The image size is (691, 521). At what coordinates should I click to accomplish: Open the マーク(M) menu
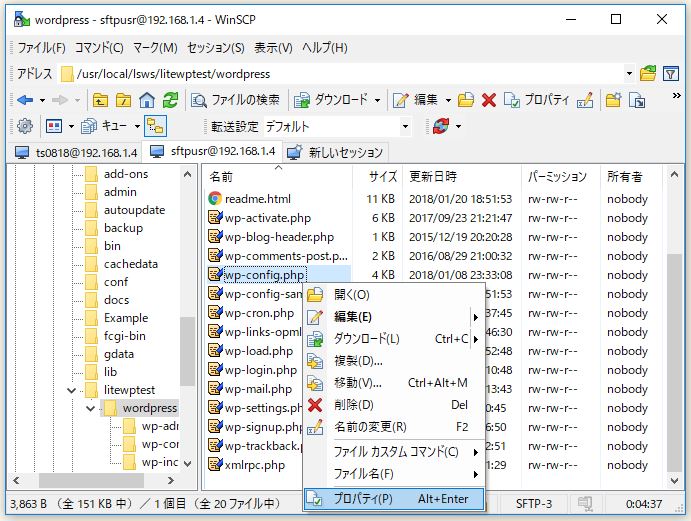click(155, 48)
